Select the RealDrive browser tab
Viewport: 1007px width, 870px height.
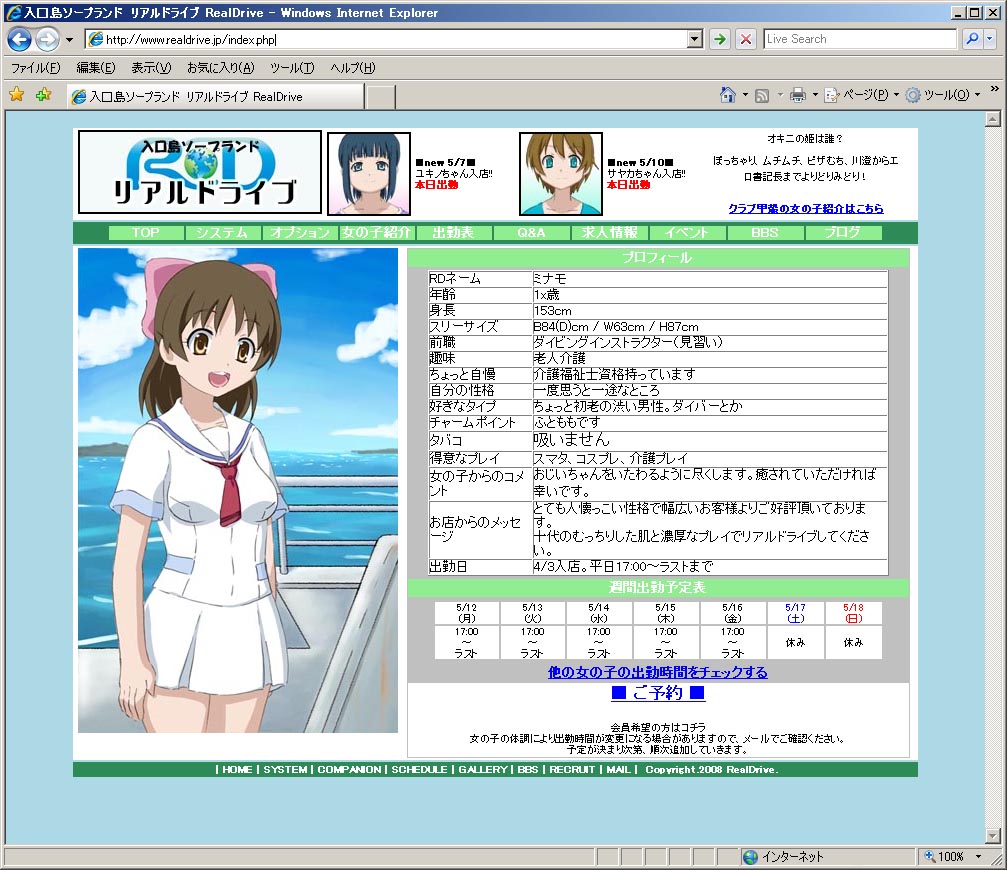215,96
